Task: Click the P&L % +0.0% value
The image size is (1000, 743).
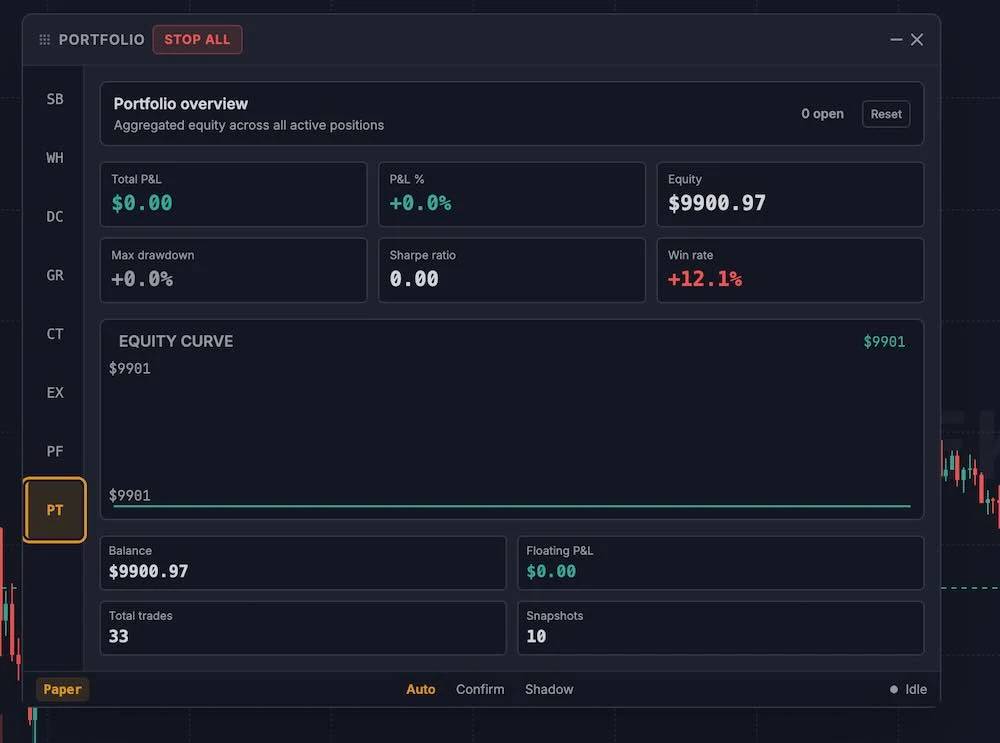Action: point(420,203)
